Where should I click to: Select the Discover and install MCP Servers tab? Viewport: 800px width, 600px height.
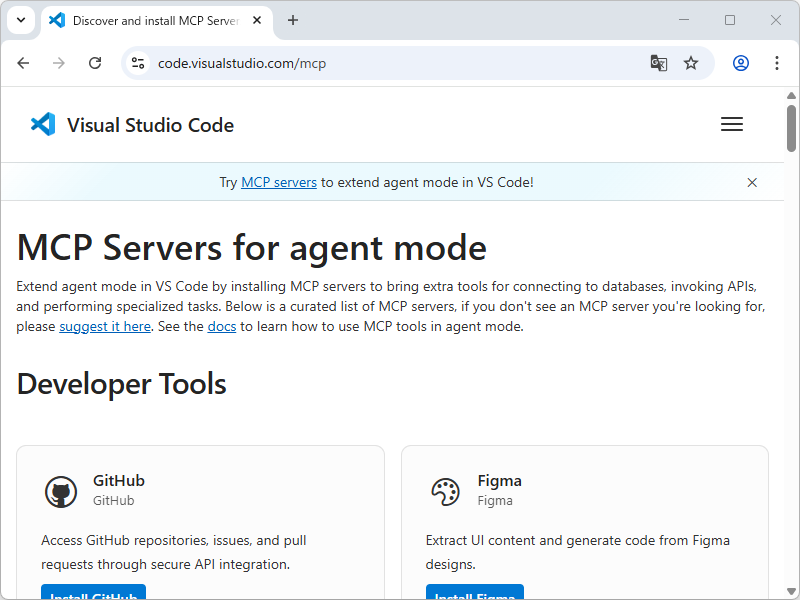[x=150, y=20]
